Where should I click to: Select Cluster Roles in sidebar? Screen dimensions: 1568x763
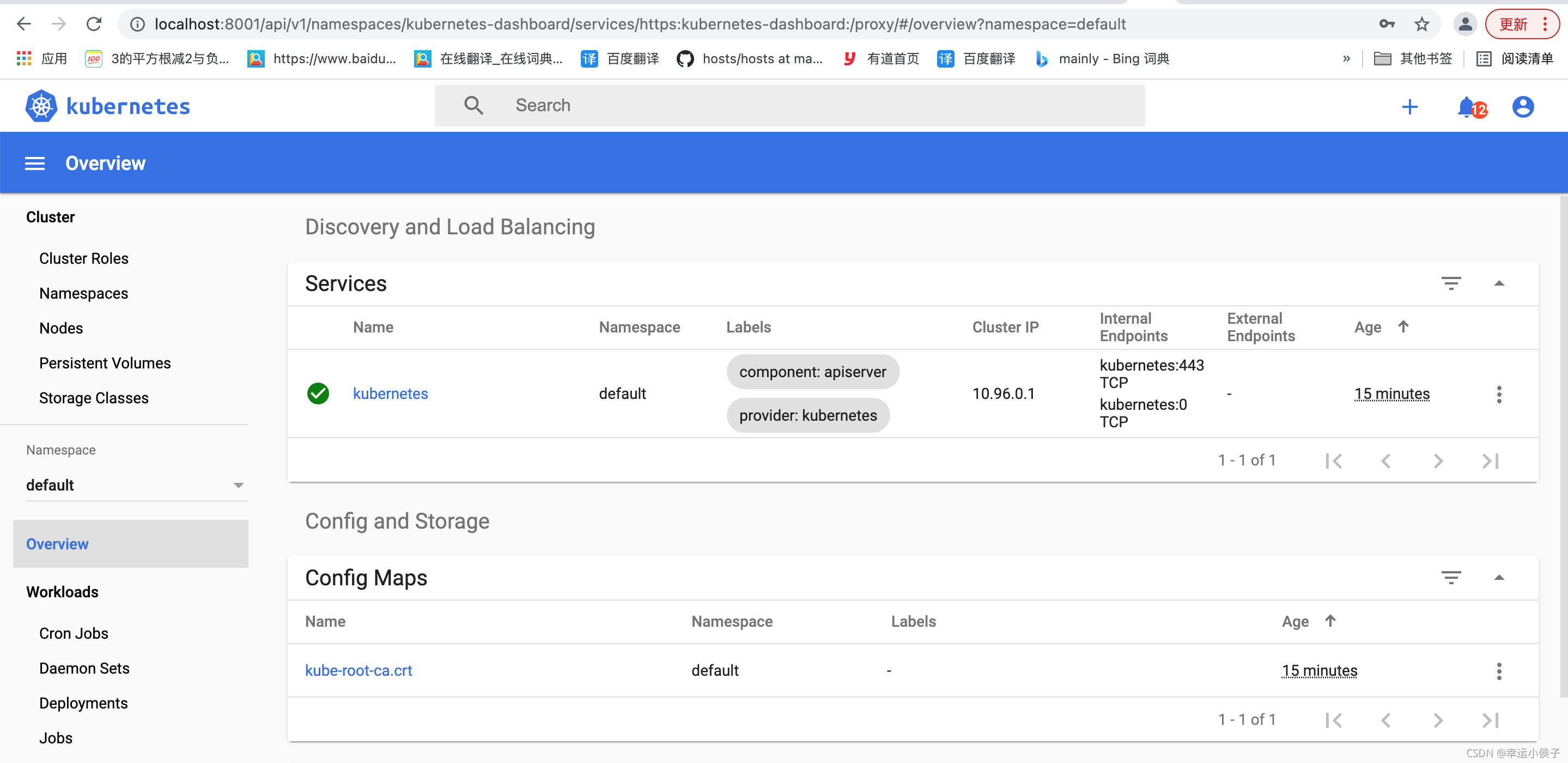tap(83, 258)
